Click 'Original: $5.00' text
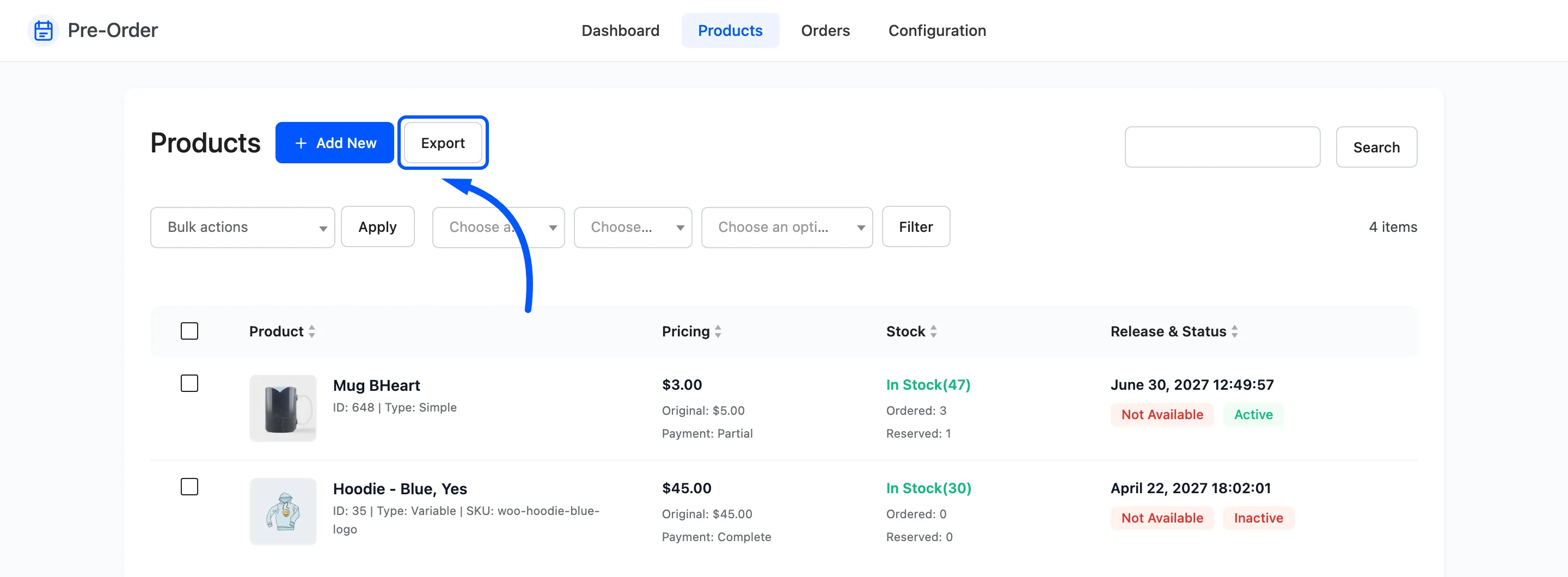1568x577 pixels. pos(703,410)
